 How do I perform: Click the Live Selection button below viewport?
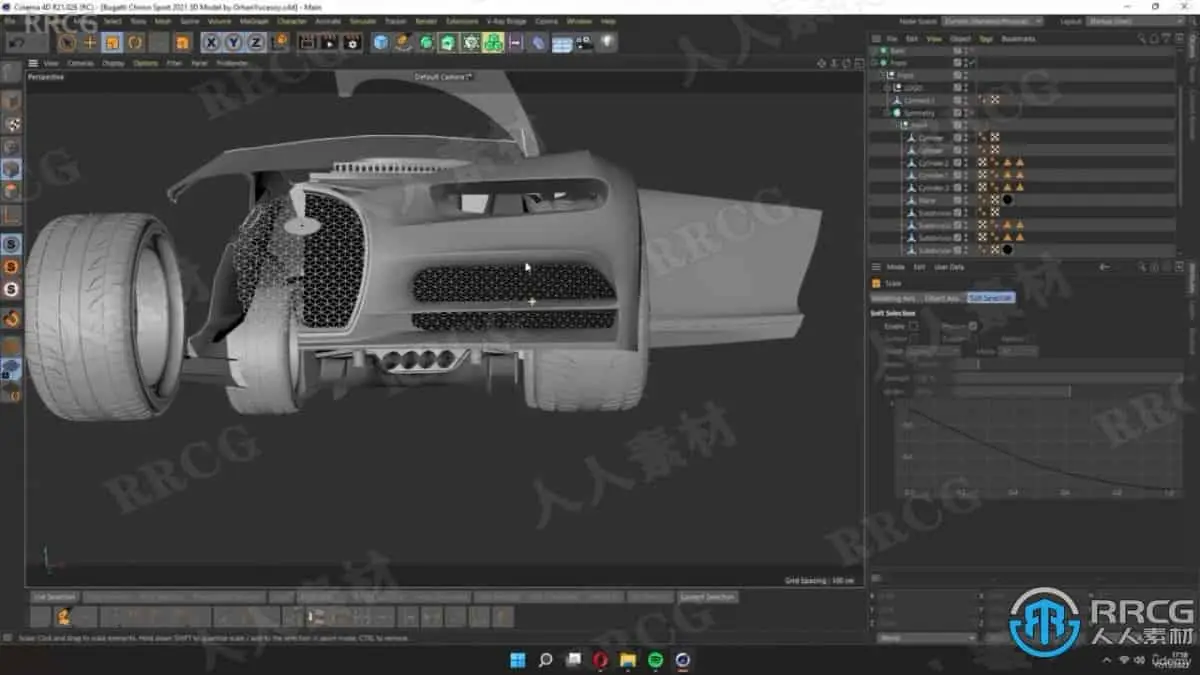coord(54,597)
